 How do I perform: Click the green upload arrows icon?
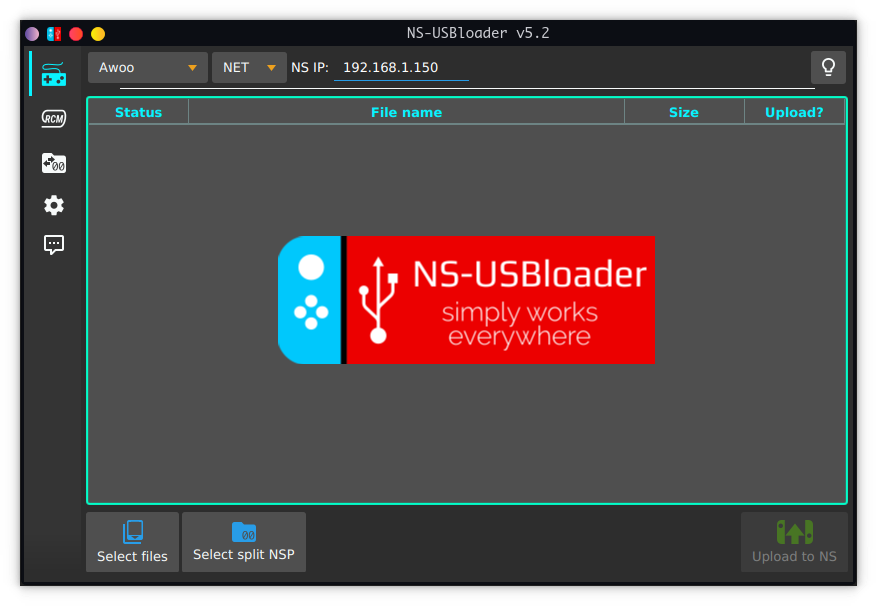tap(794, 533)
